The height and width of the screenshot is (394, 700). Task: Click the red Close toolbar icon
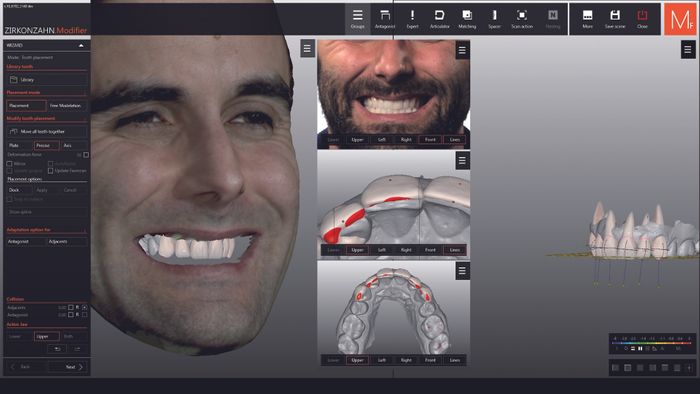[x=642, y=19]
